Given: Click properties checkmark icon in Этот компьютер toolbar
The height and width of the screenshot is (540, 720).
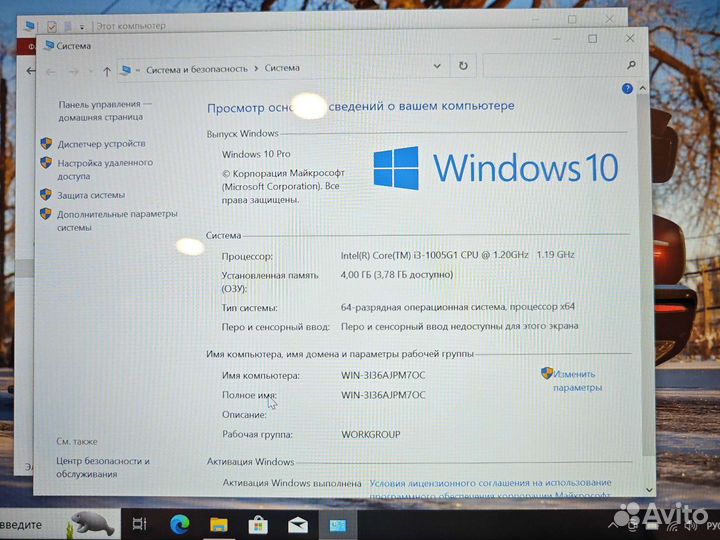Looking at the screenshot, I should tap(52, 26).
